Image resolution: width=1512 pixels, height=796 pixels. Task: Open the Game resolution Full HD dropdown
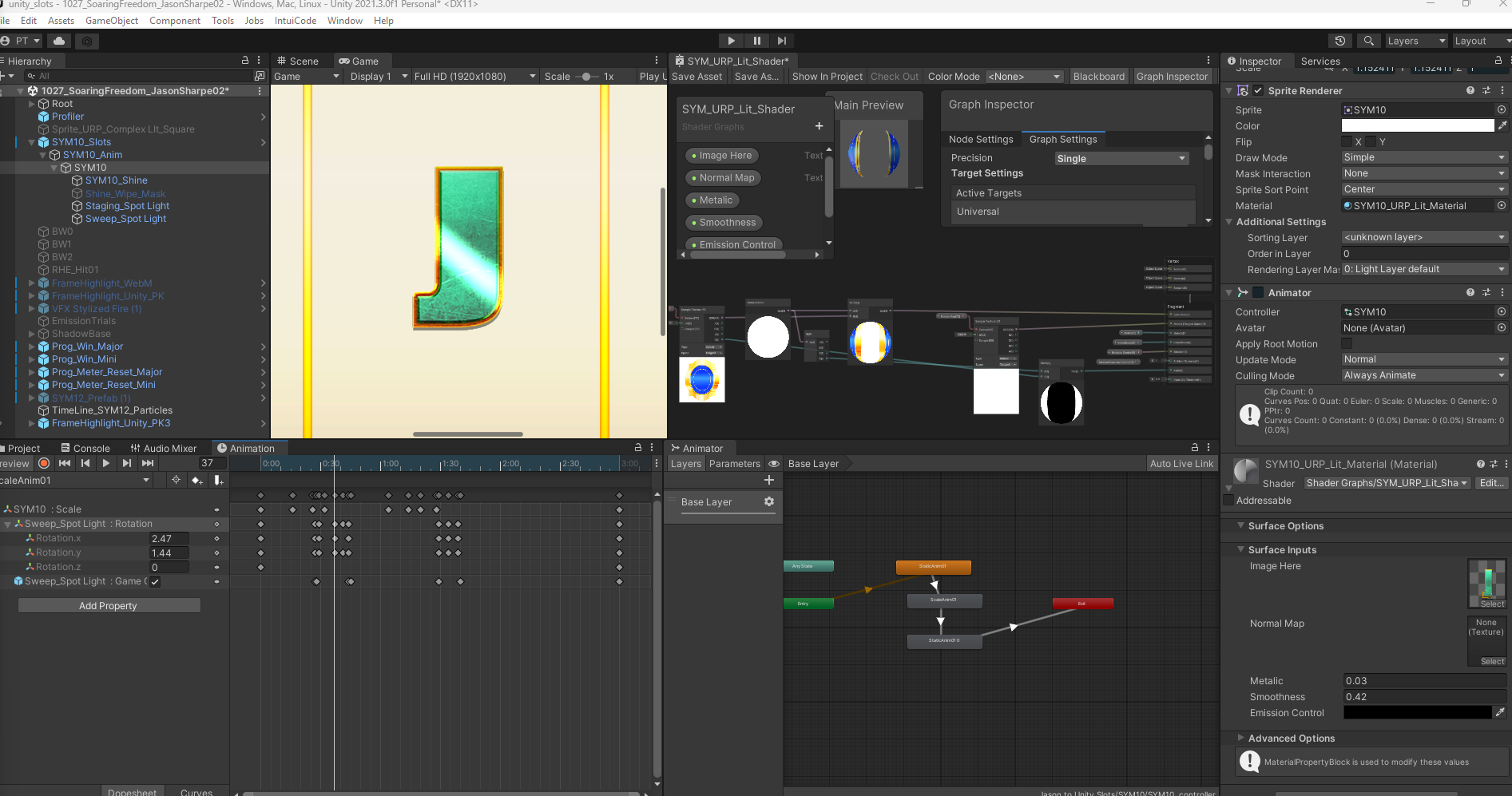pyautogui.click(x=474, y=77)
